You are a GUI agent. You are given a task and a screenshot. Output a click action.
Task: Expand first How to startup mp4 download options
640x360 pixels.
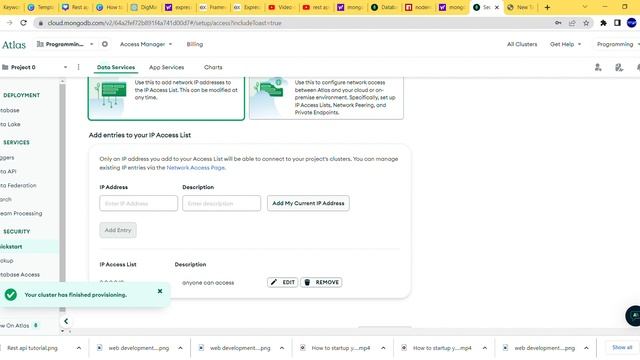pos(383,348)
